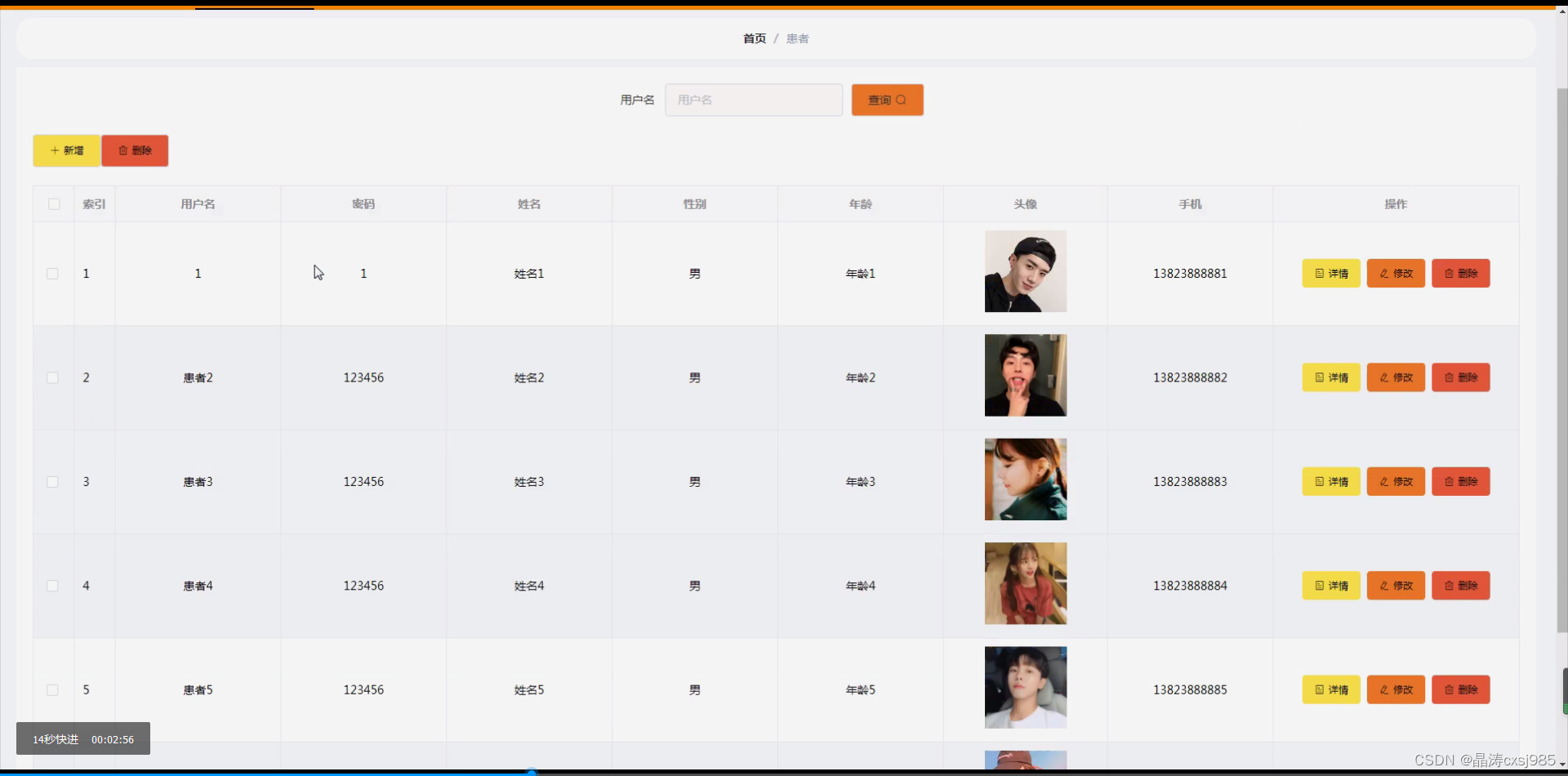Focus the 用户名 search input field

point(753,100)
